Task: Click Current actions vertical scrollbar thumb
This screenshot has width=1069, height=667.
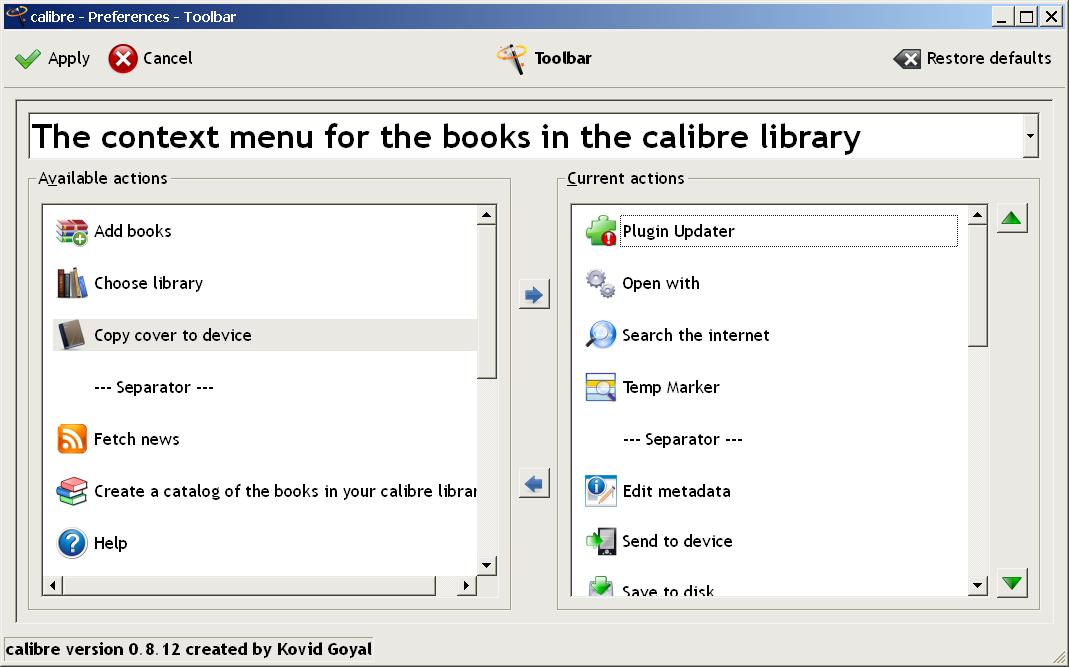Action: 978,286
